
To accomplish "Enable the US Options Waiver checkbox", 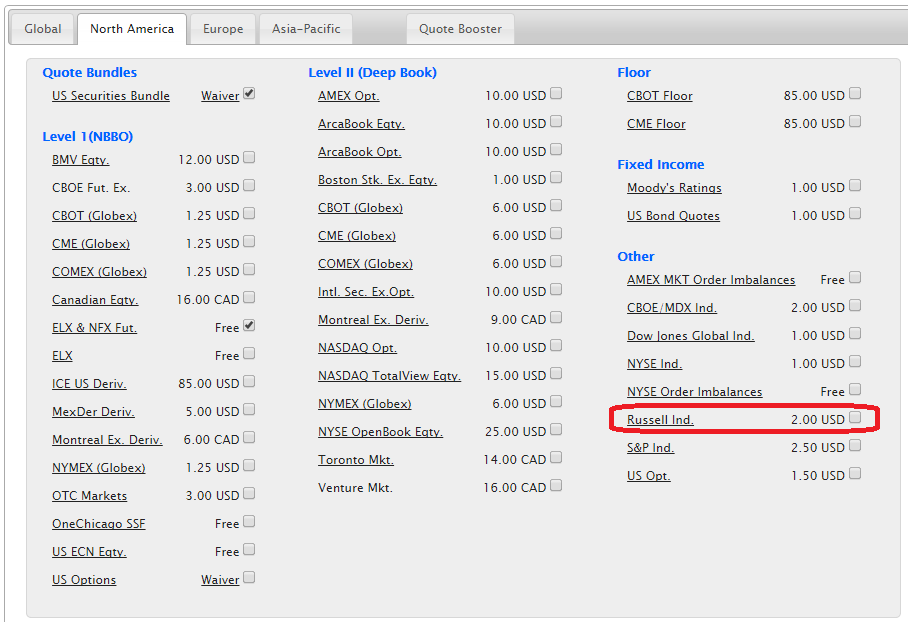I will [x=249, y=577].
